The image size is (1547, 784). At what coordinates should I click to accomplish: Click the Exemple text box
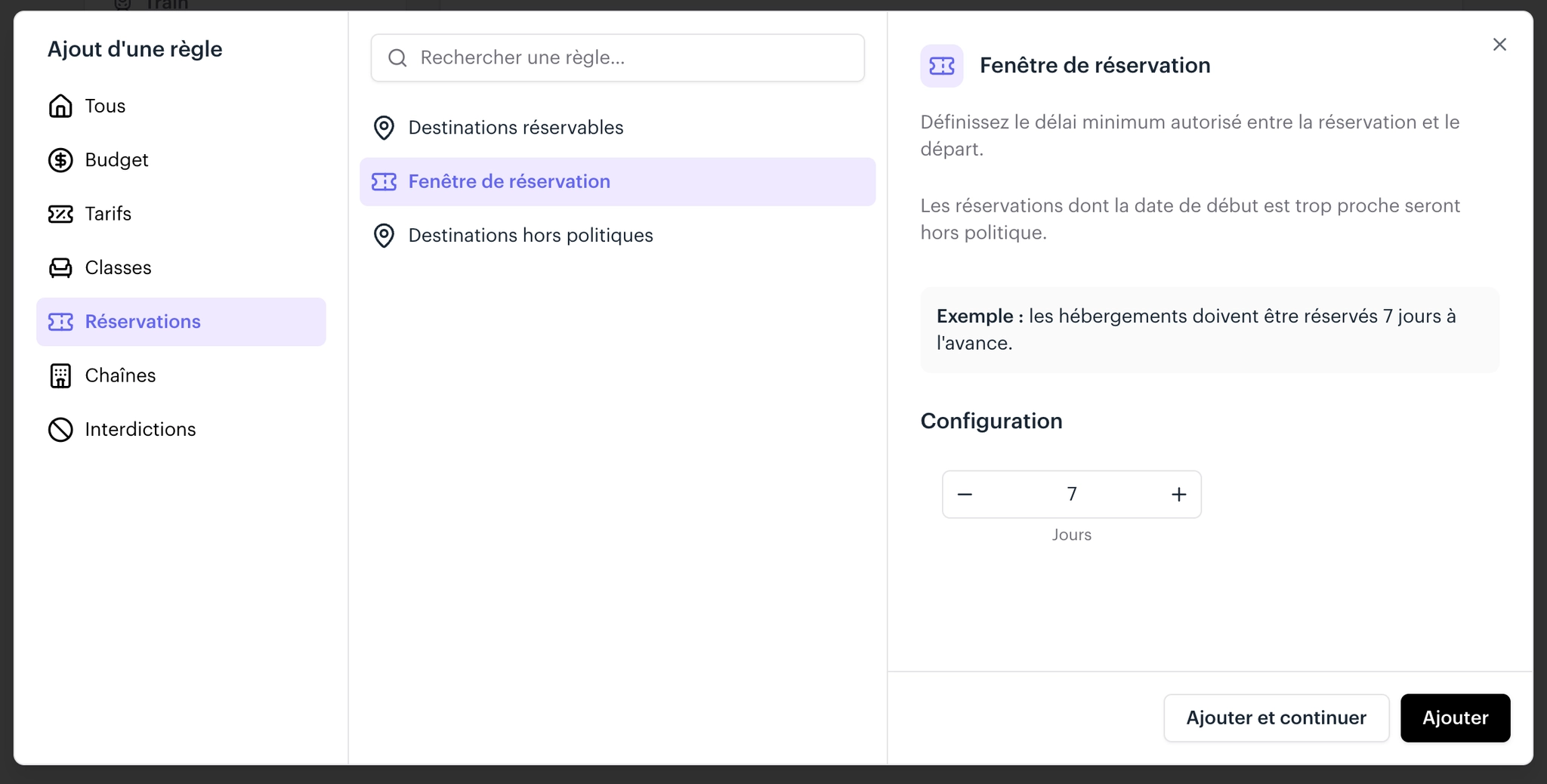[x=1209, y=330]
